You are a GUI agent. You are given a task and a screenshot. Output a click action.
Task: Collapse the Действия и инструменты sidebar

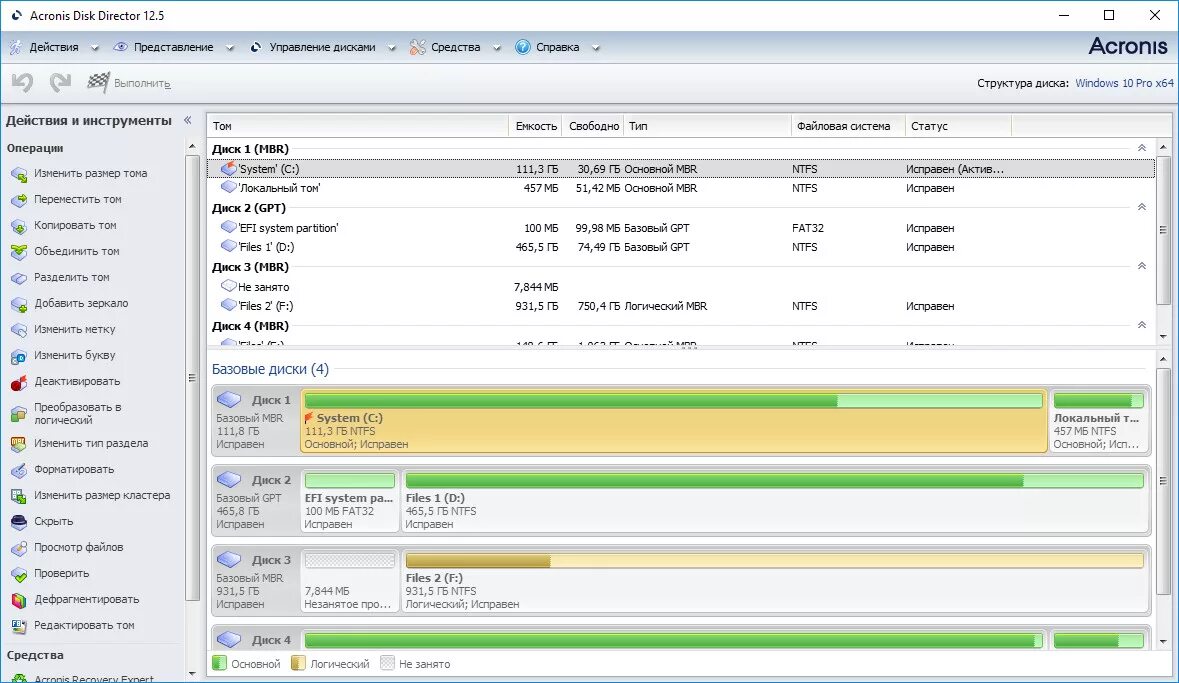click(188, 120)
